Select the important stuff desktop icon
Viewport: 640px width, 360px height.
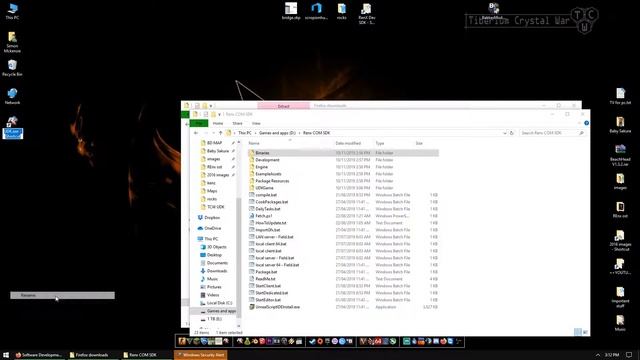point(620,297)
